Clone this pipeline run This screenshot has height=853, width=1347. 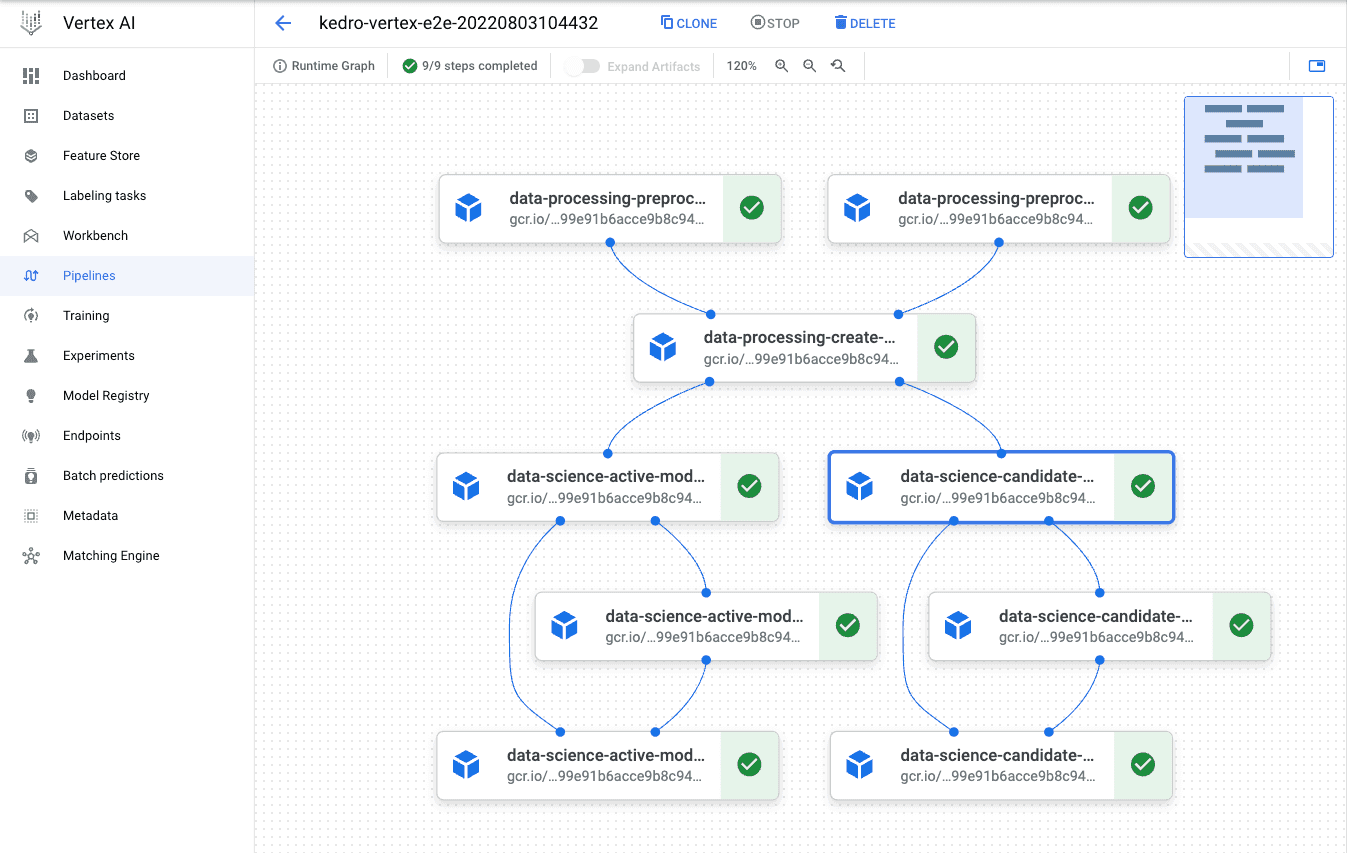[x=689, y=23]
